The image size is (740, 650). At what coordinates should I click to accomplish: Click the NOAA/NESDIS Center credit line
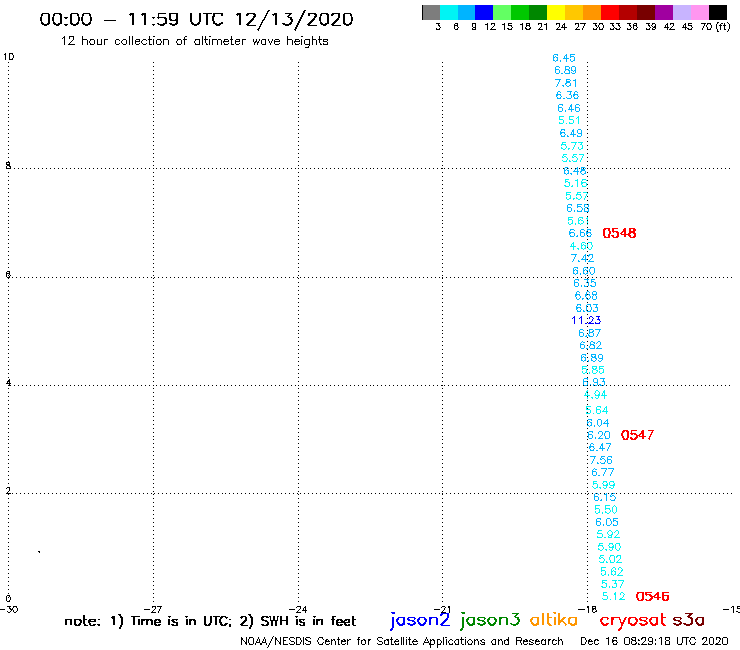(402, 642)
